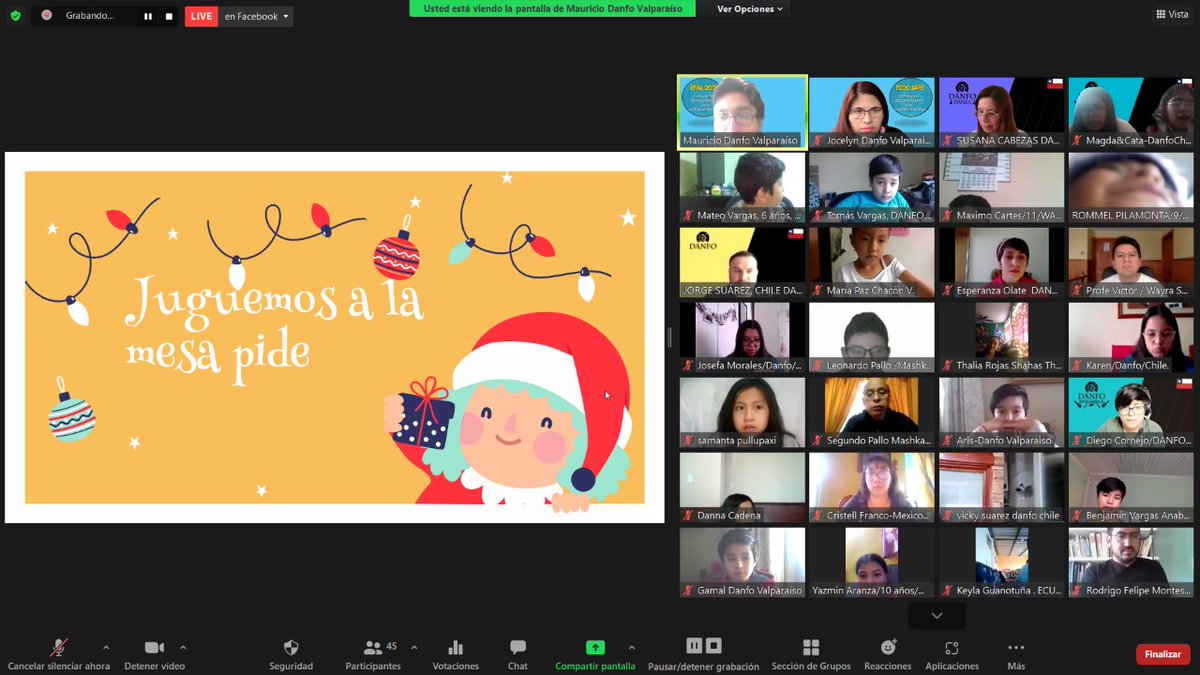
Task: Open the Seguridad shield menu
Action: pos(291,655)
